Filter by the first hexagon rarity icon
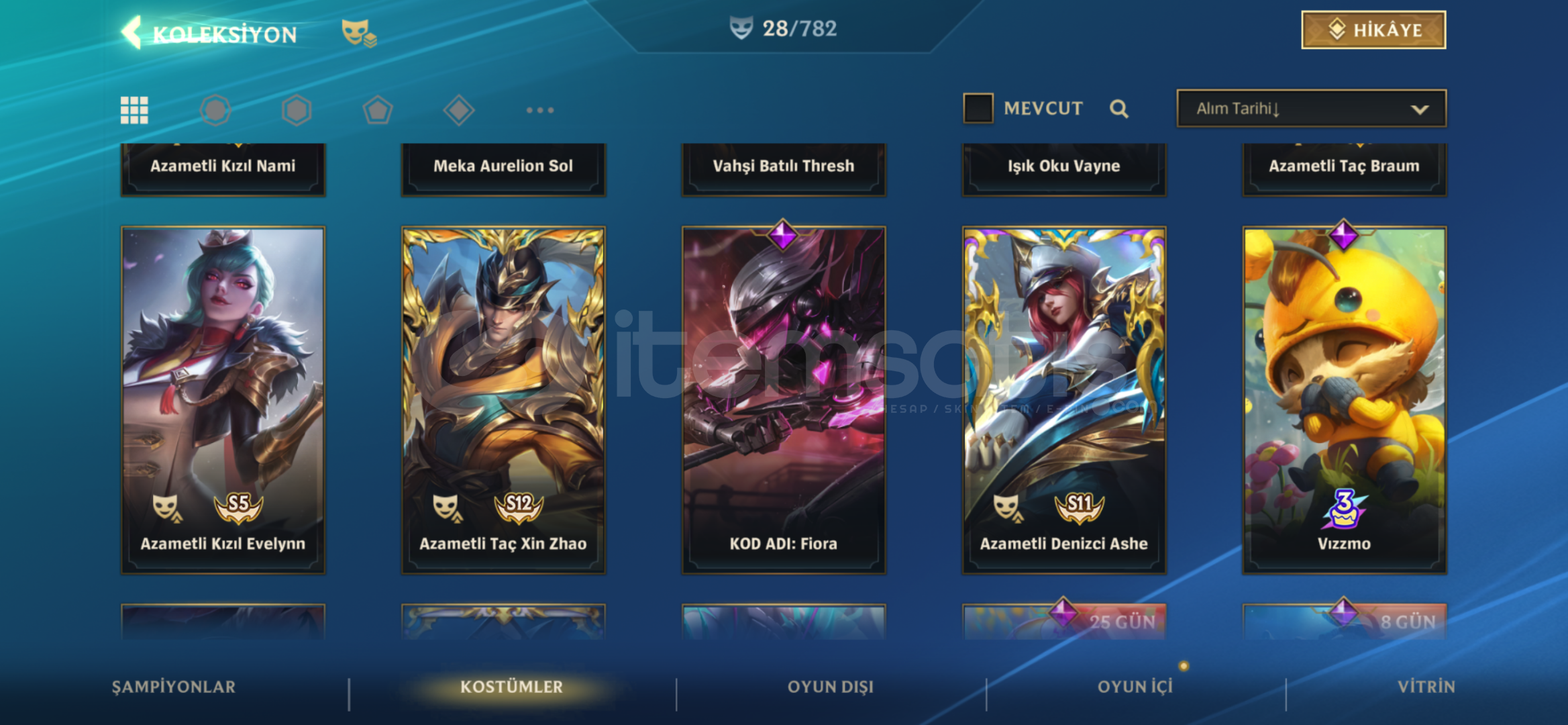This screenshot has height=725, width=1568. coord(215,110)
